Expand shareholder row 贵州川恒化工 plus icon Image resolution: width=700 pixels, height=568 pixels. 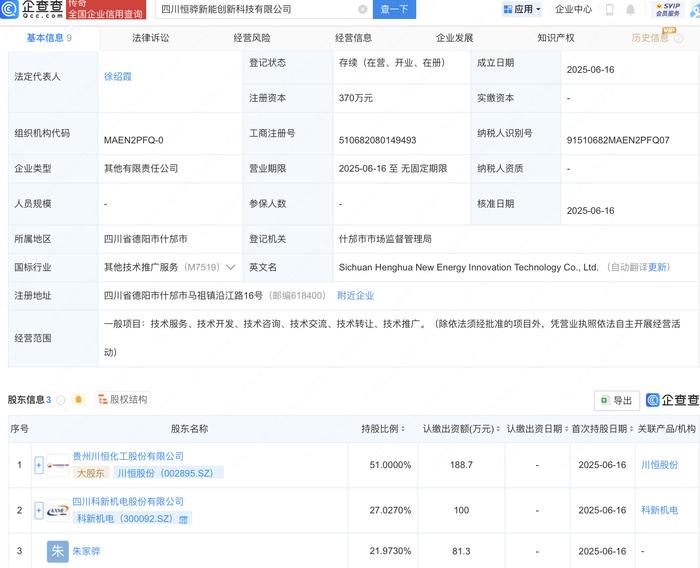pyautogui.click(x=39, y=465)
